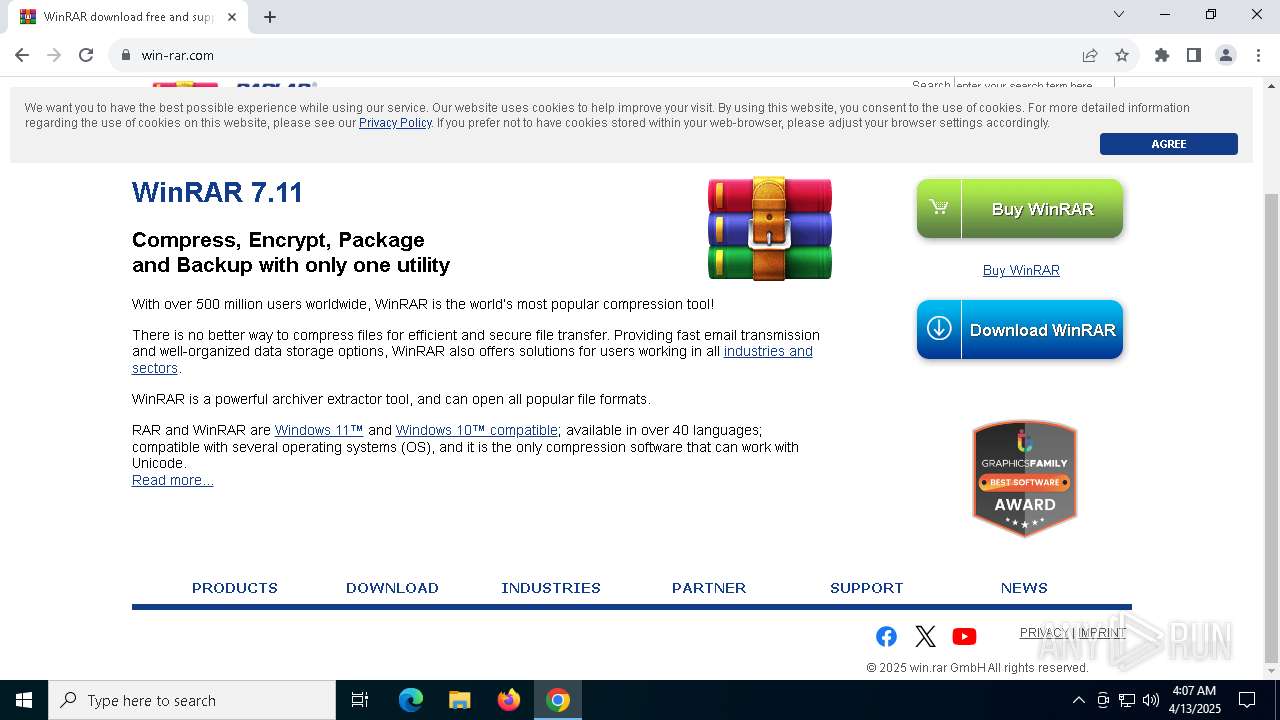Image resolution: width=1280 pixels, height=720 pixels.
Task: Visit the Facebook icon in footer
Action: point(886,636)
